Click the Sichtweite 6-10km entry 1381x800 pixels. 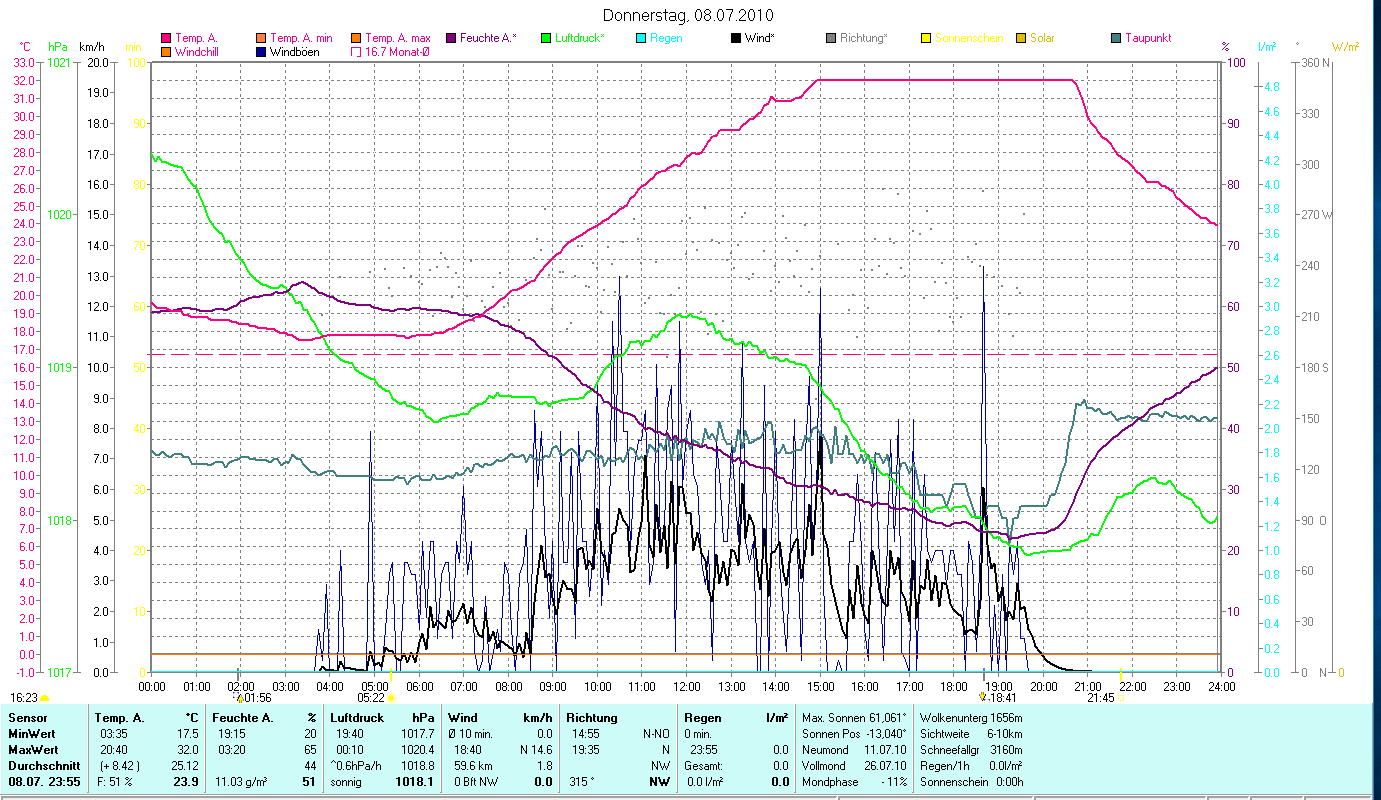click(x=971, y=734)
